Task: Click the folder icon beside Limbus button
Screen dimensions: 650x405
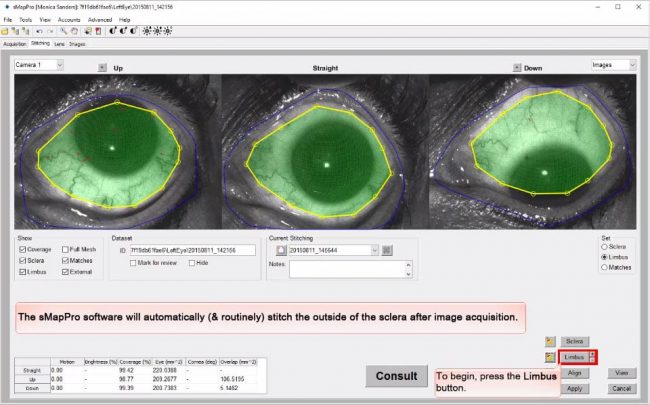Action: [x=550, y=357]
